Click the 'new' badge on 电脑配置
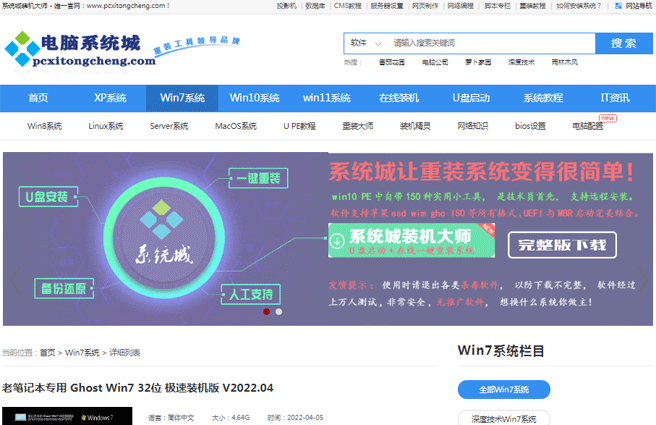This screenshot has width=656, height=425. point(608,117)
